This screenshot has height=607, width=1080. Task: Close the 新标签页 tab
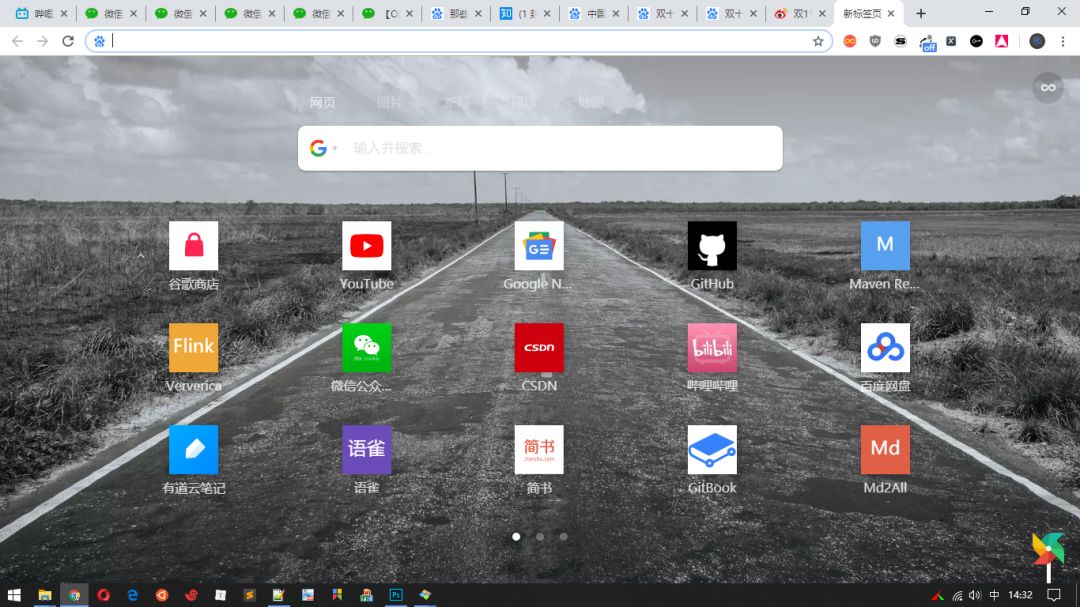[891, 13]
